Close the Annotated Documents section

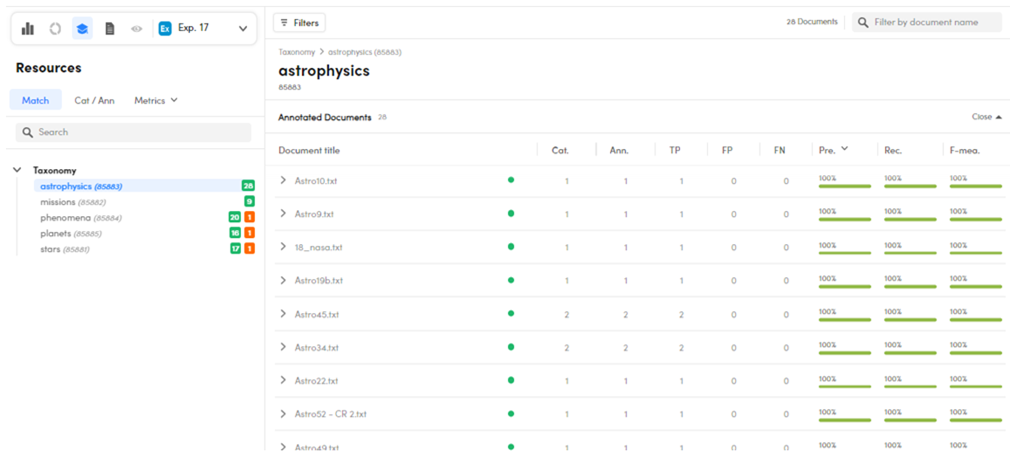(x=981, y=117)
